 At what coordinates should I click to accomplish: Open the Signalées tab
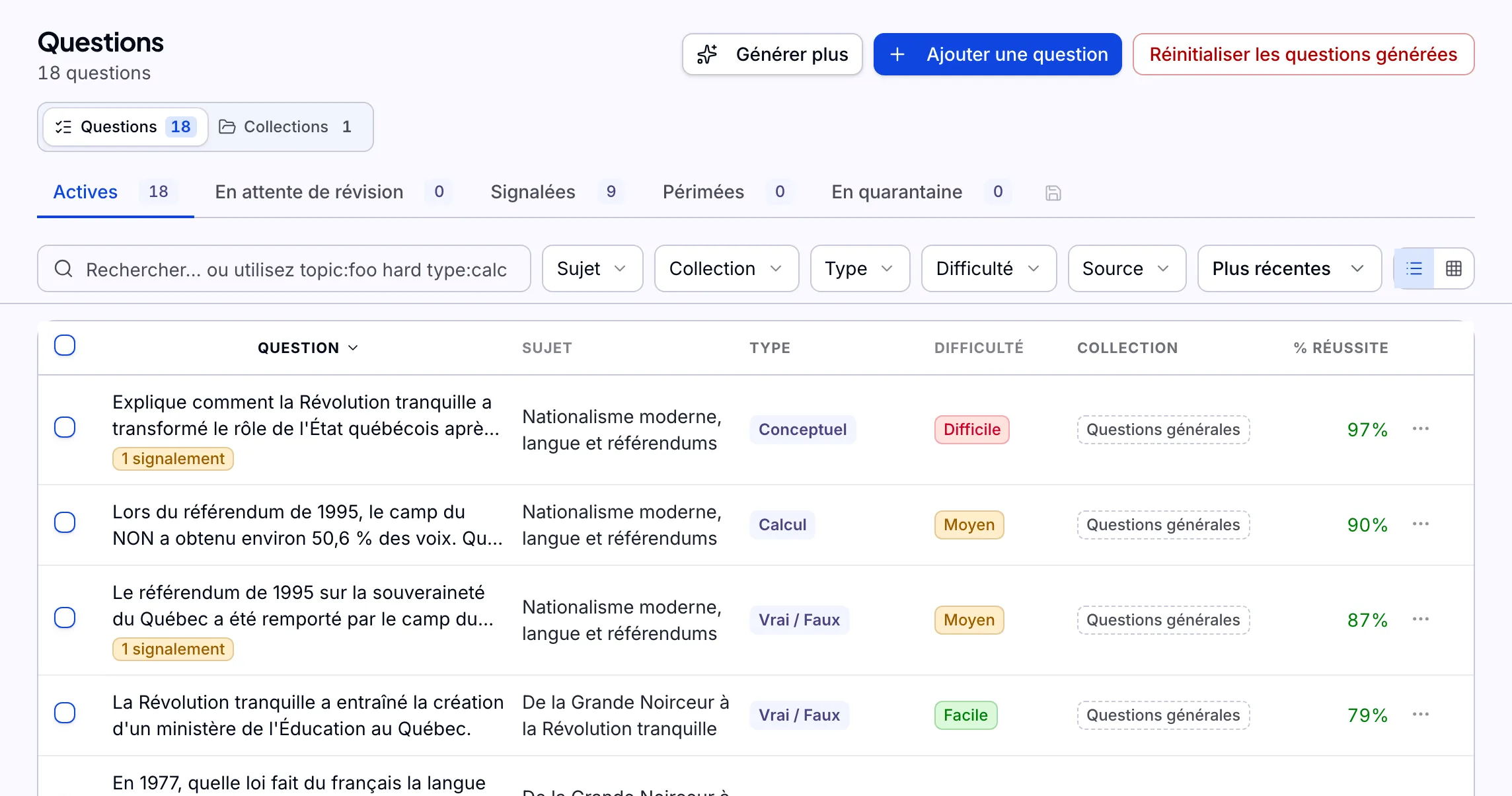point(557,192)
